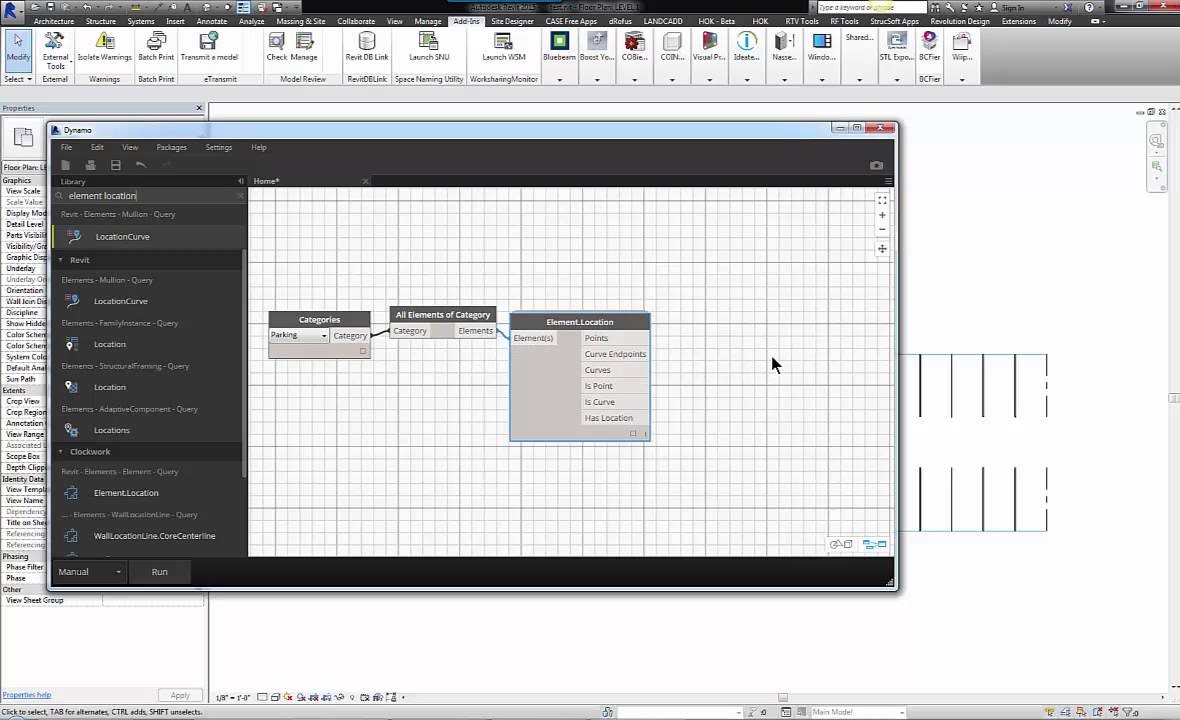This screenshot has height=720, width=1180.
Task: Close the Home* workspace tab
Action: 366,181
